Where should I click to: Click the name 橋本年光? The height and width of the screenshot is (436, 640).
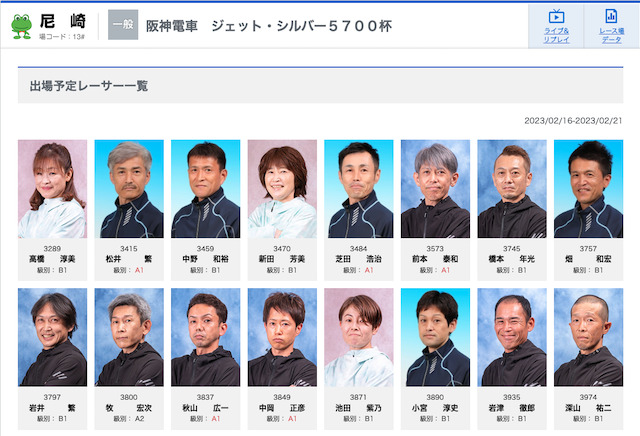511,259
